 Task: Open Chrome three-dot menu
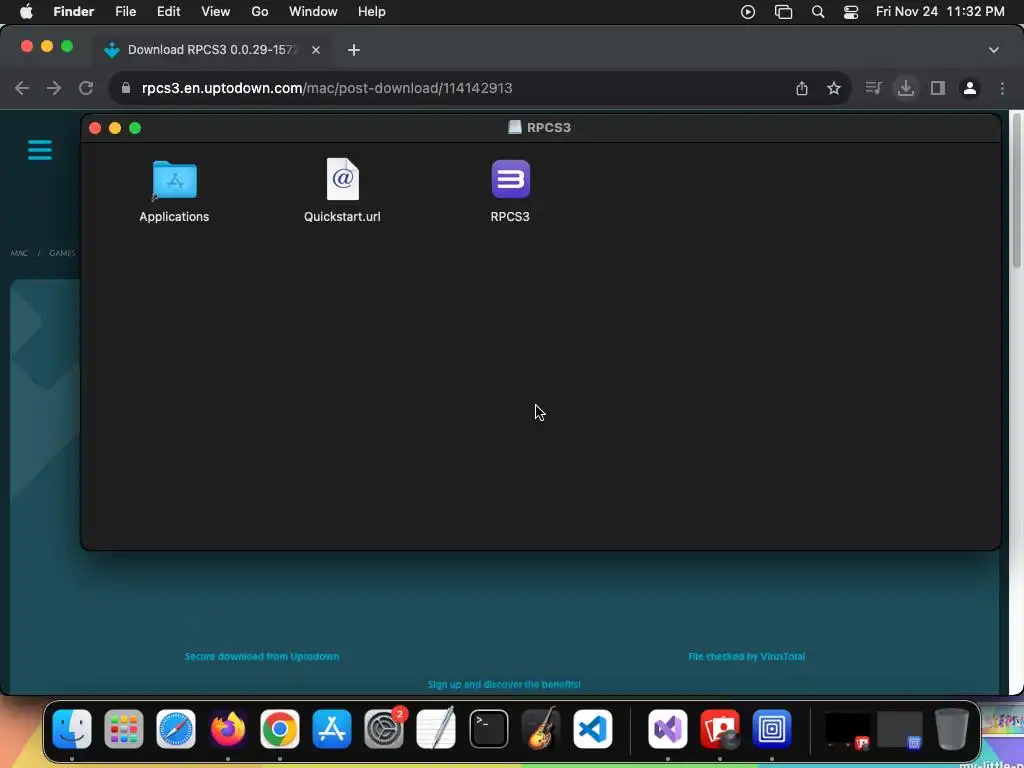(1002, 88)
